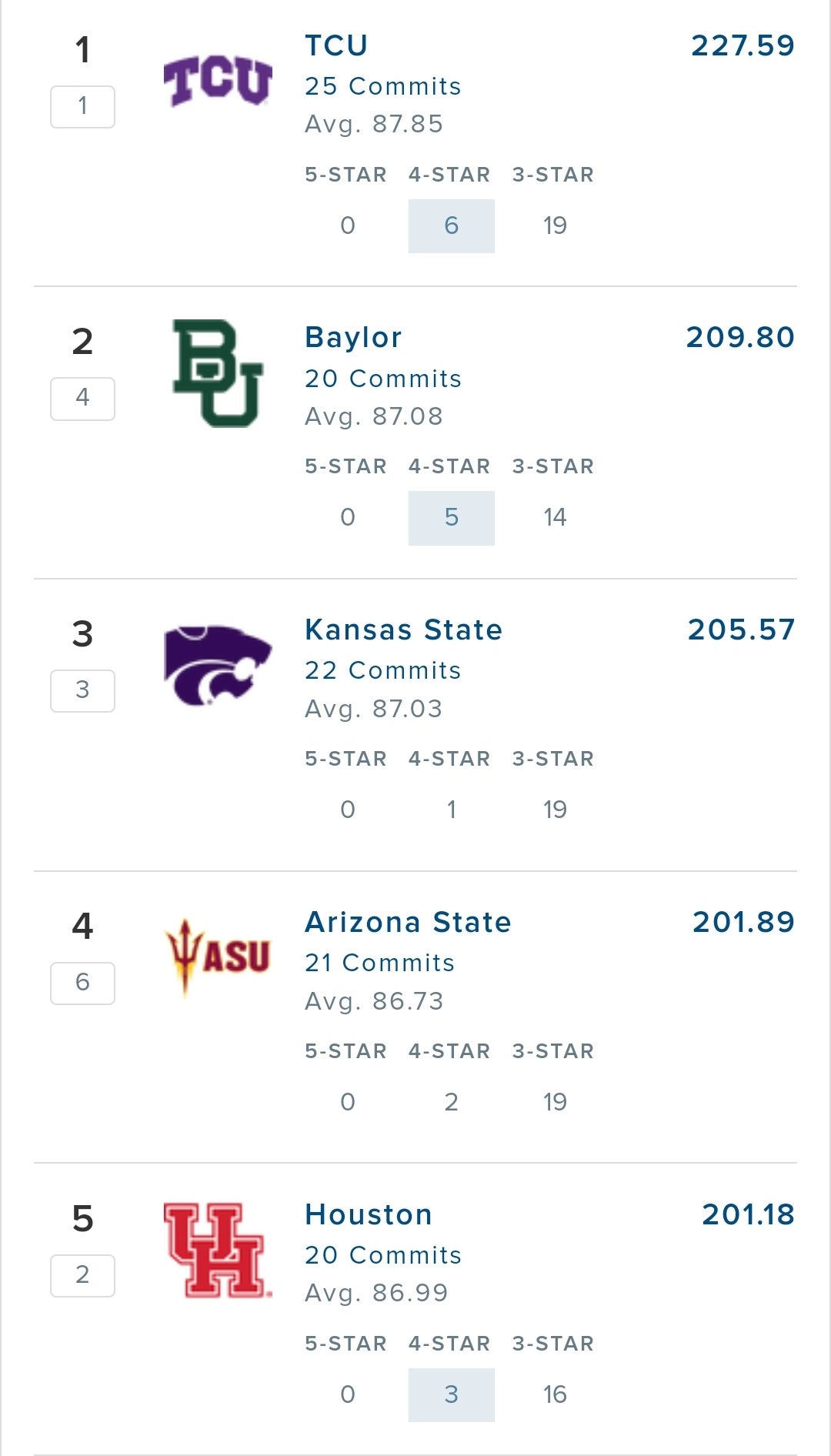This screenshot has width=831, height=1456.
Task: Open the Arizona State team link
Action: (x=408, y=922)
